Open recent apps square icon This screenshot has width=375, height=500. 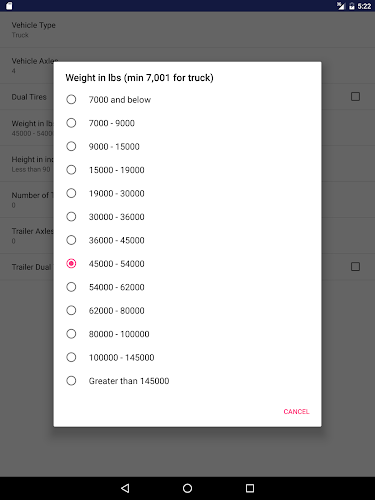[x=250, y=488]
